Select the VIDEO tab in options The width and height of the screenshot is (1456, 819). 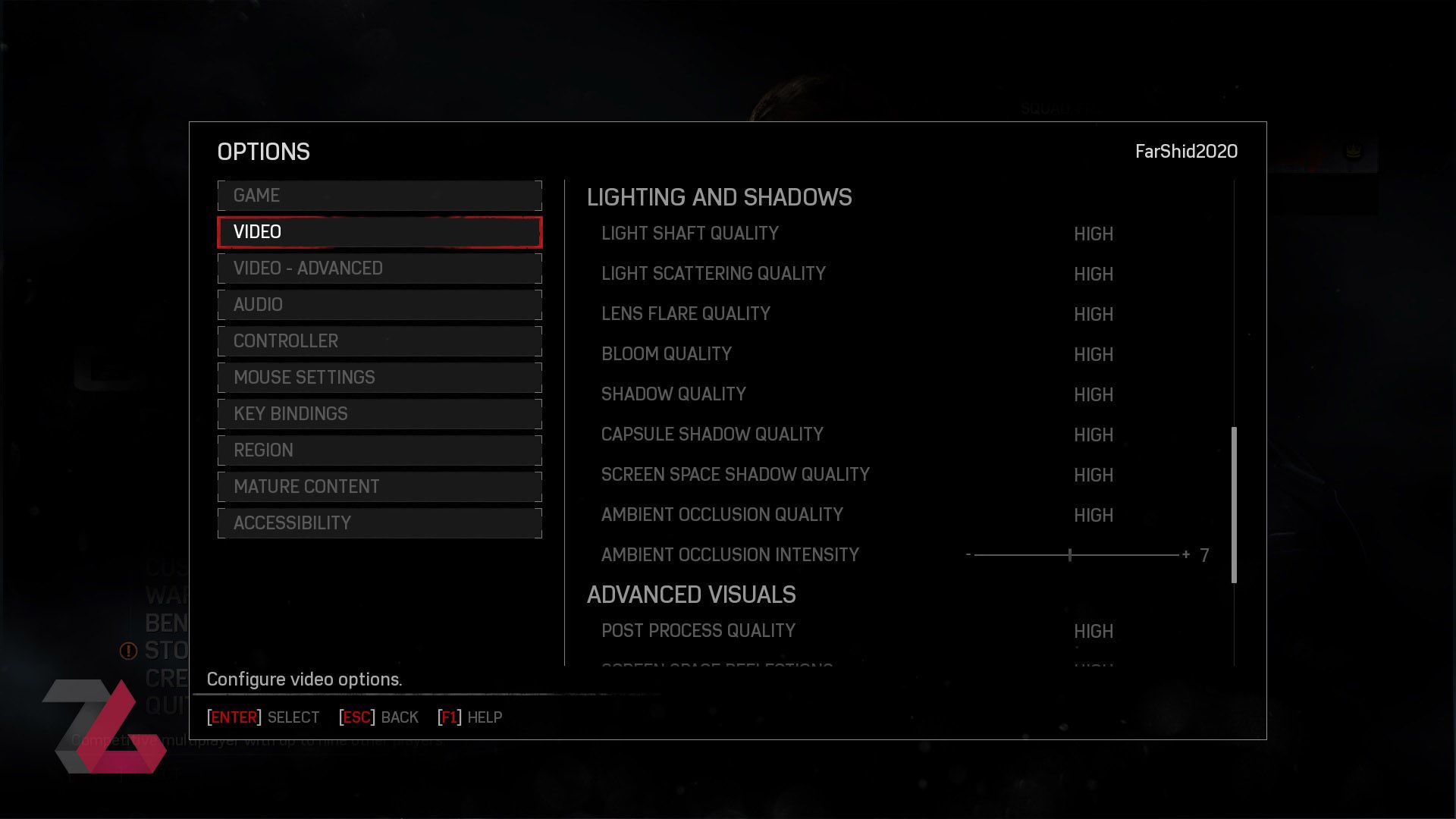[380, 232]
